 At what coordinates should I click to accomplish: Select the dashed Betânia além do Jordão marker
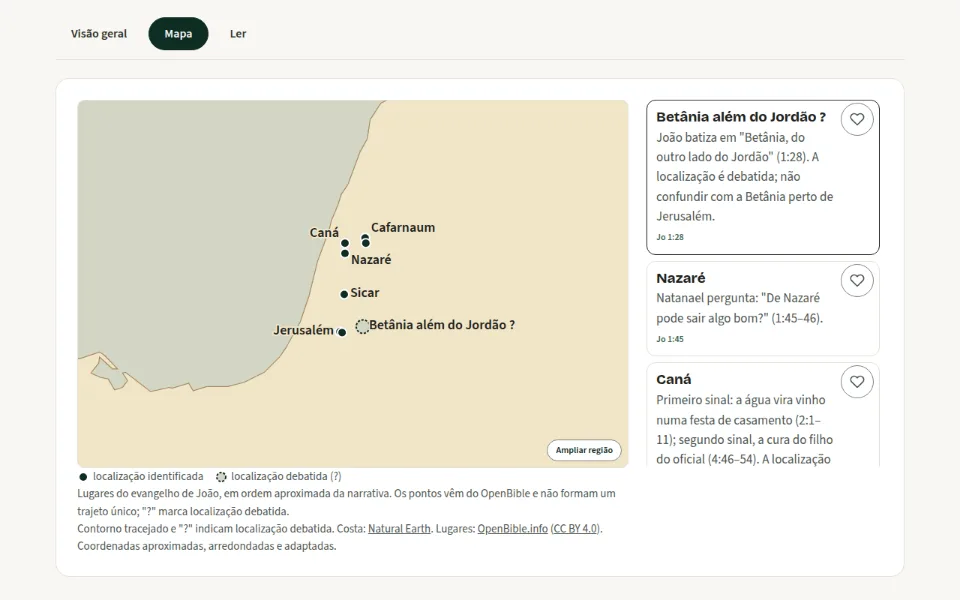[362, 327]
